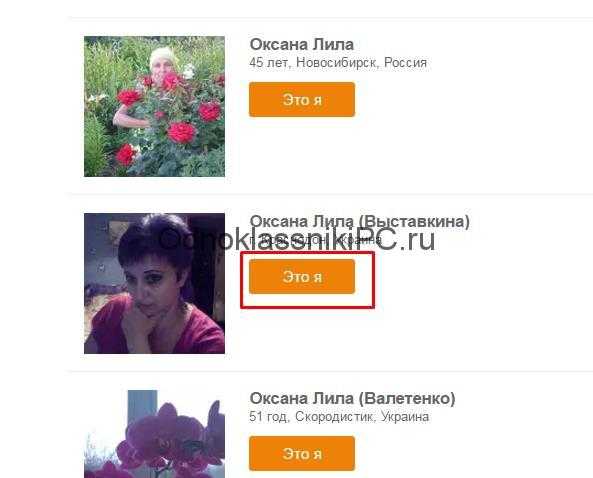Click the surname "(Выставкина)" in parentheses
593x478 pixels.
(x=414, y=222)
